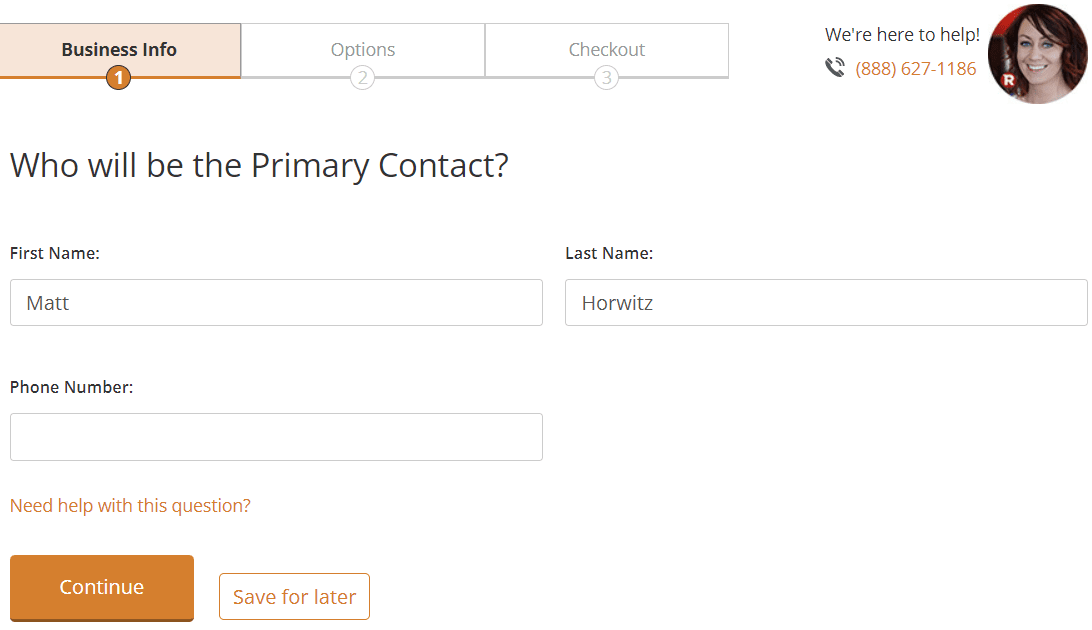Select the 'Matt' text in First Name
Image resolution: width=1092 pixels, height=630 pixels.
coord(47,302)
